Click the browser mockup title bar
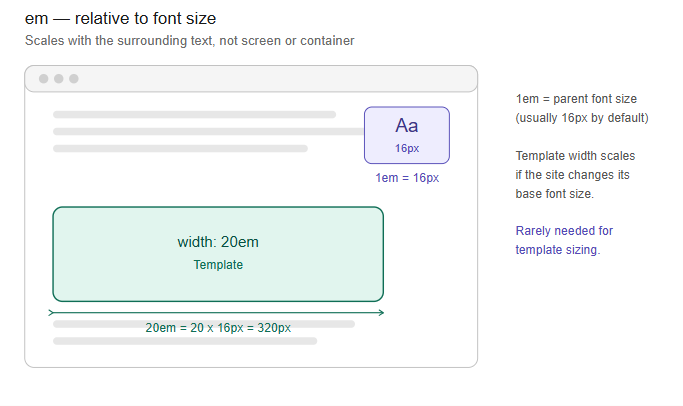Screen dimensions: 683x406 click(x=251, y=79)
